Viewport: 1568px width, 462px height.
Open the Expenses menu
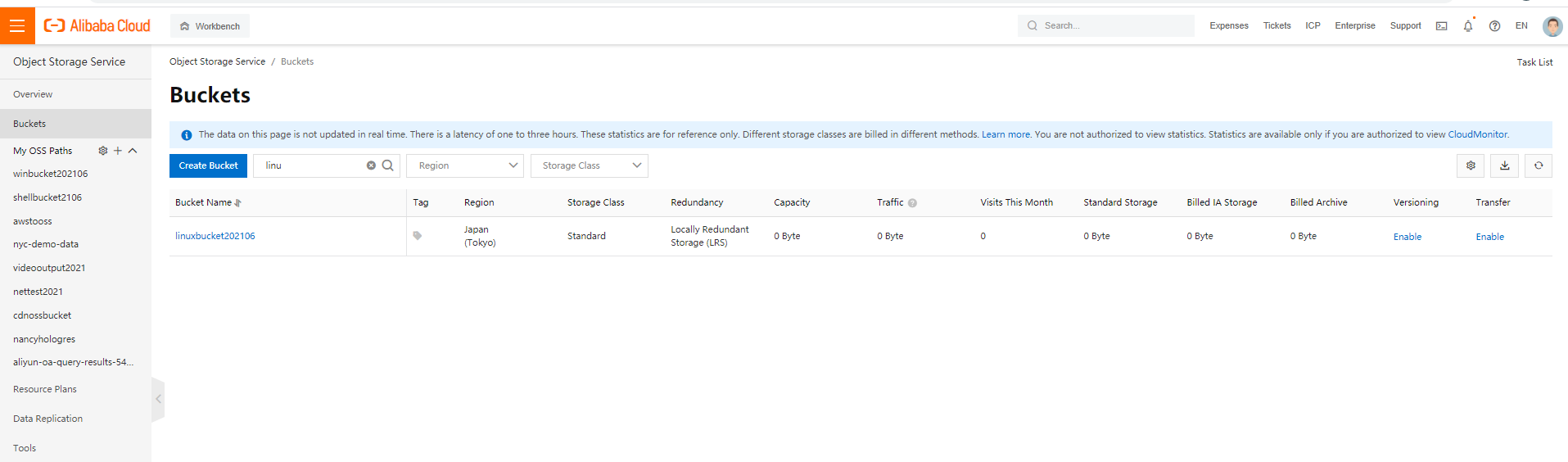point(1229,25)
